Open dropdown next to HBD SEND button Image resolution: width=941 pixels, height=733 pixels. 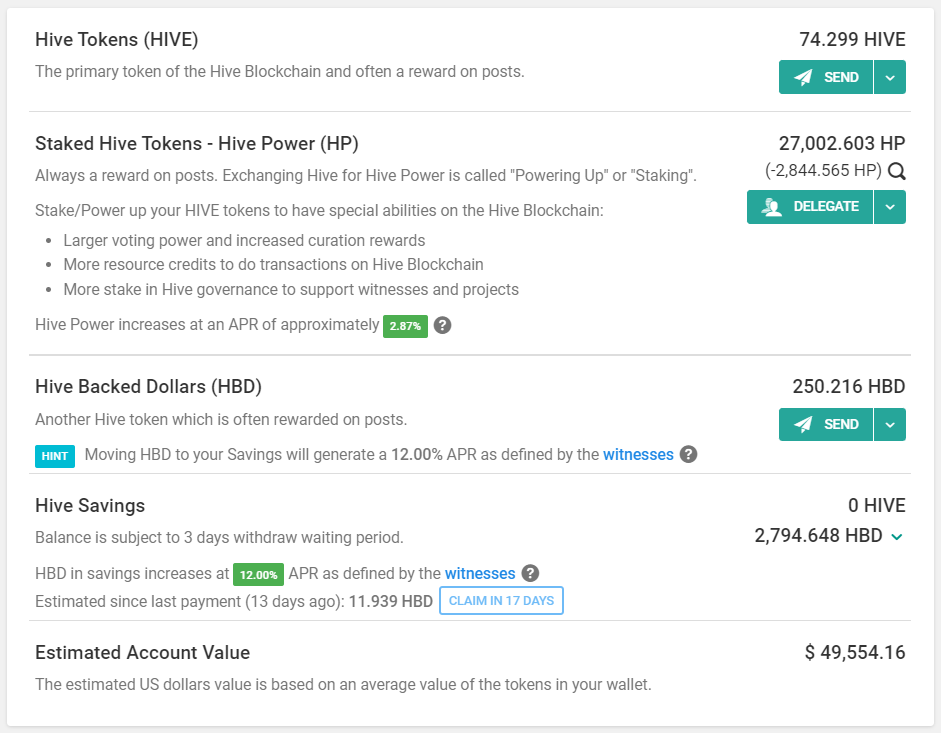890,424
